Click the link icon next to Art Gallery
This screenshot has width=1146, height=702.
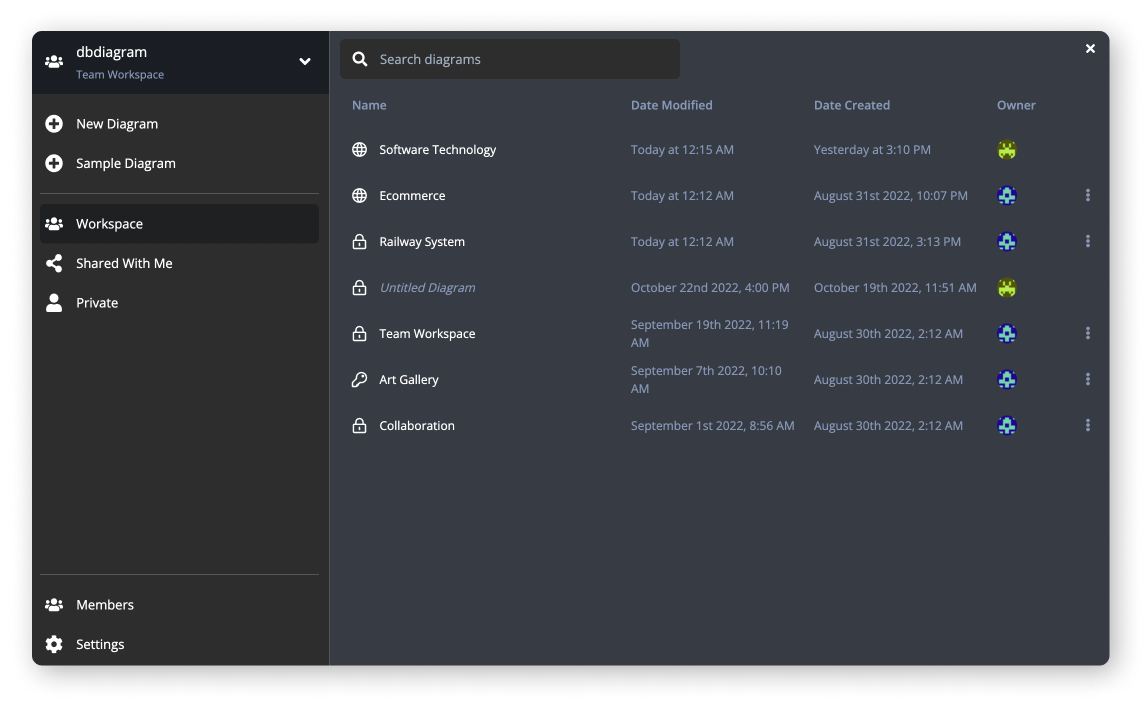pyautogui.click(x=360, y=379)
